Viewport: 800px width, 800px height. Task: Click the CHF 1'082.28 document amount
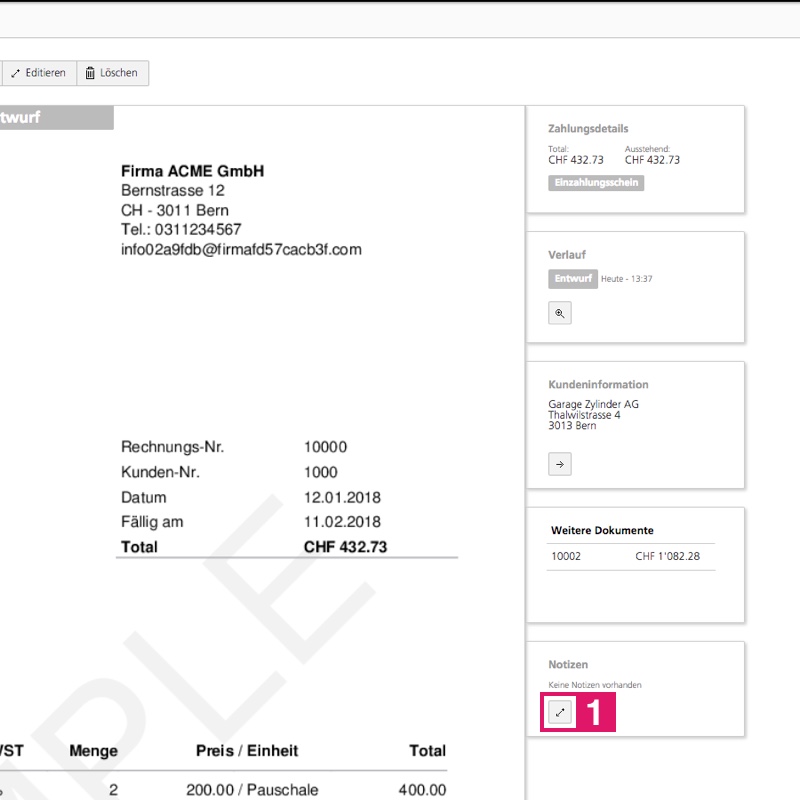667,556
